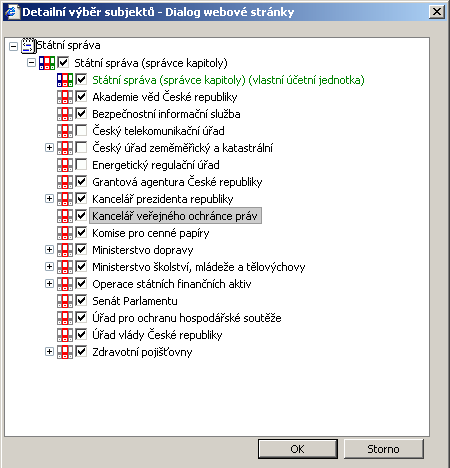The height and width of the screenshot is (468, 450).
Task: Click the icon beside vlastní účetní jednotka row
Action: click(x=65, y=80)
